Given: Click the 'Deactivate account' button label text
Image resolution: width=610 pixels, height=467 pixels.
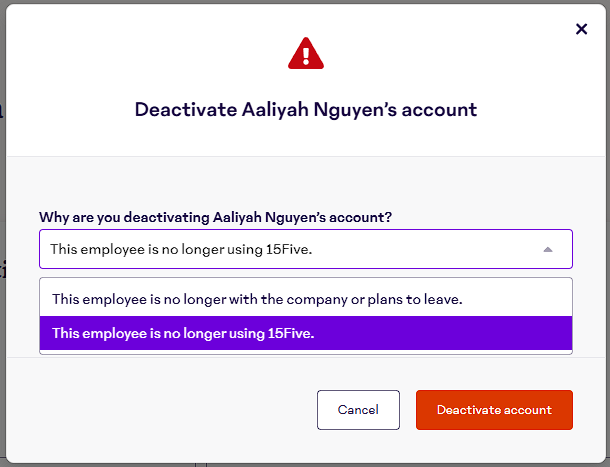Looking at the screenshot, I should (x=494, y=410).
